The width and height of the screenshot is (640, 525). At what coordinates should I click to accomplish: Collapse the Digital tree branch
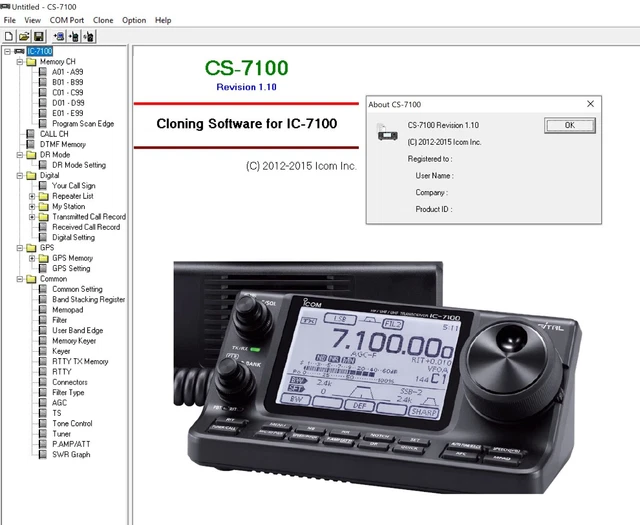19,175
